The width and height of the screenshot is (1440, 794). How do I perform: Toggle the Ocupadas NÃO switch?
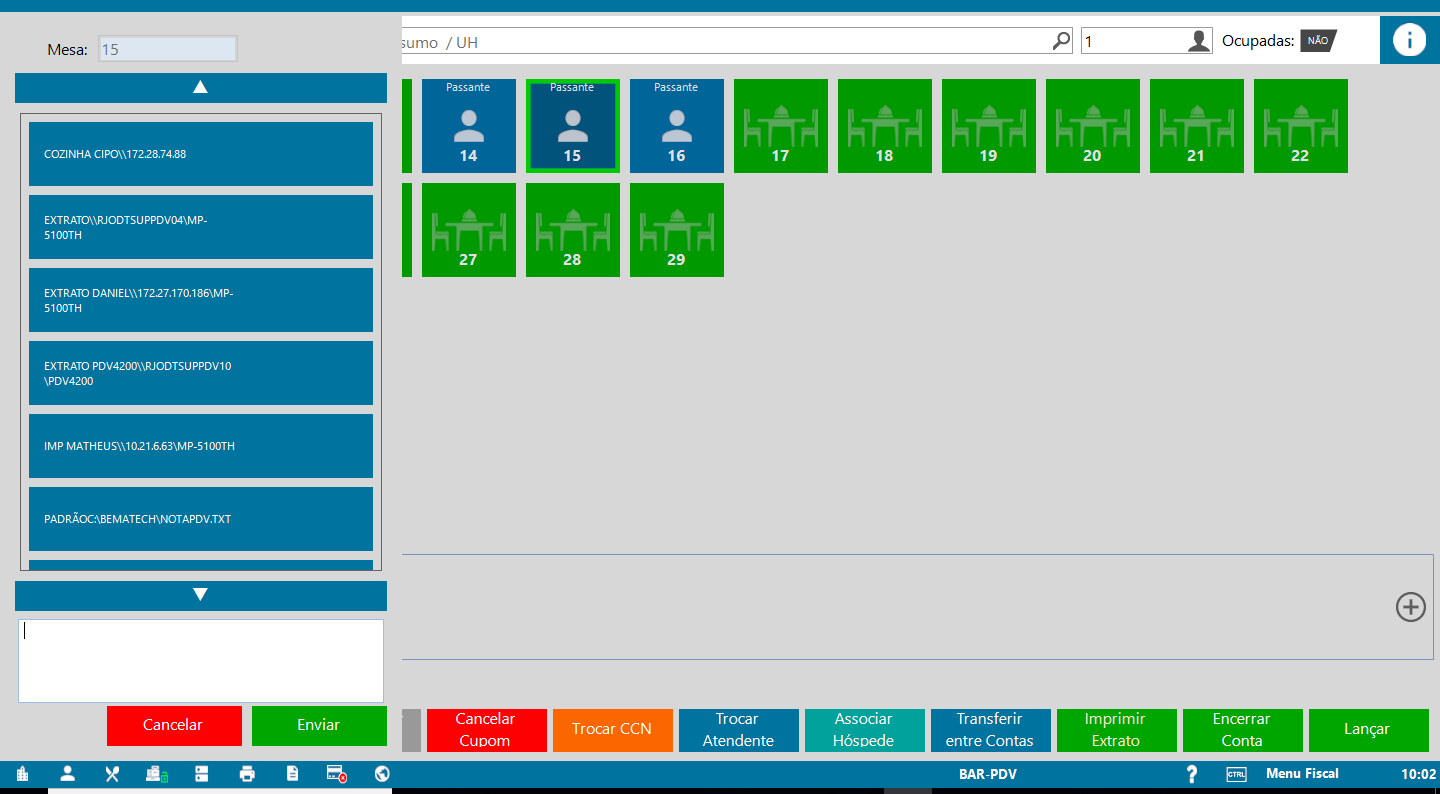coord(1318,41)
